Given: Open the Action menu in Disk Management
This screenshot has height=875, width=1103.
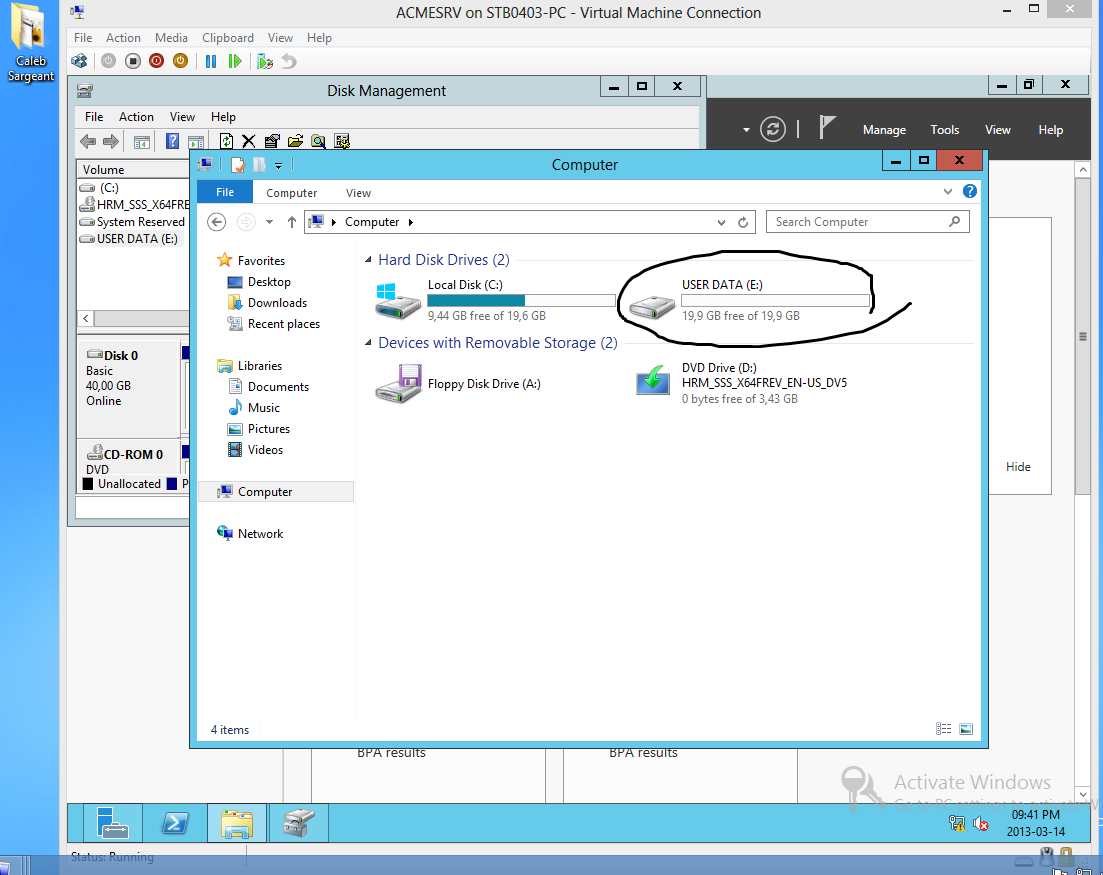Looking at the screenshot, I should coord(136,117).
